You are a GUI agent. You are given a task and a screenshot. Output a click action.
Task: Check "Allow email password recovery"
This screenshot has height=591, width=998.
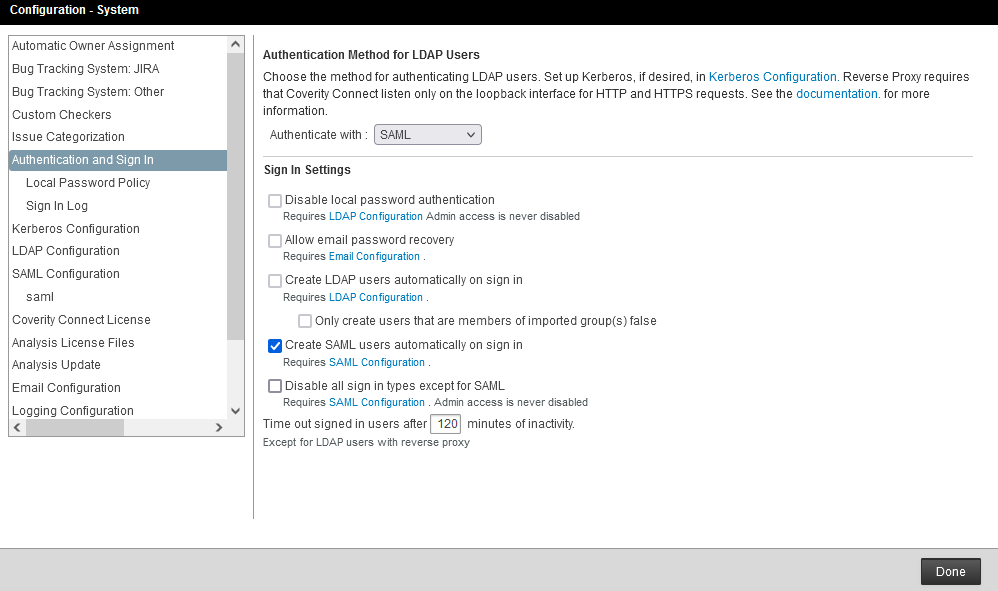[275, 240]
